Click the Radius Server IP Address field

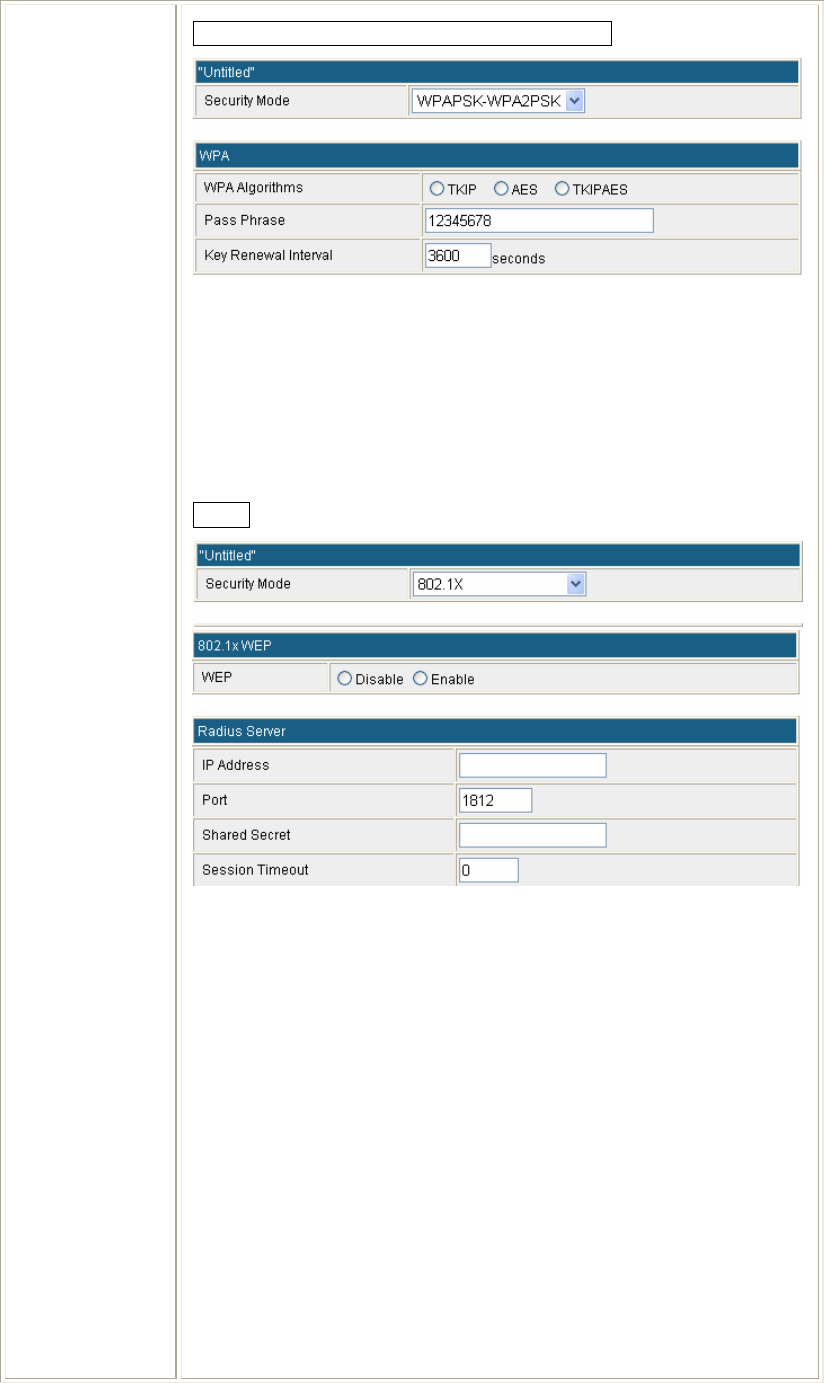pyautogui.click(x=532, y=765)
